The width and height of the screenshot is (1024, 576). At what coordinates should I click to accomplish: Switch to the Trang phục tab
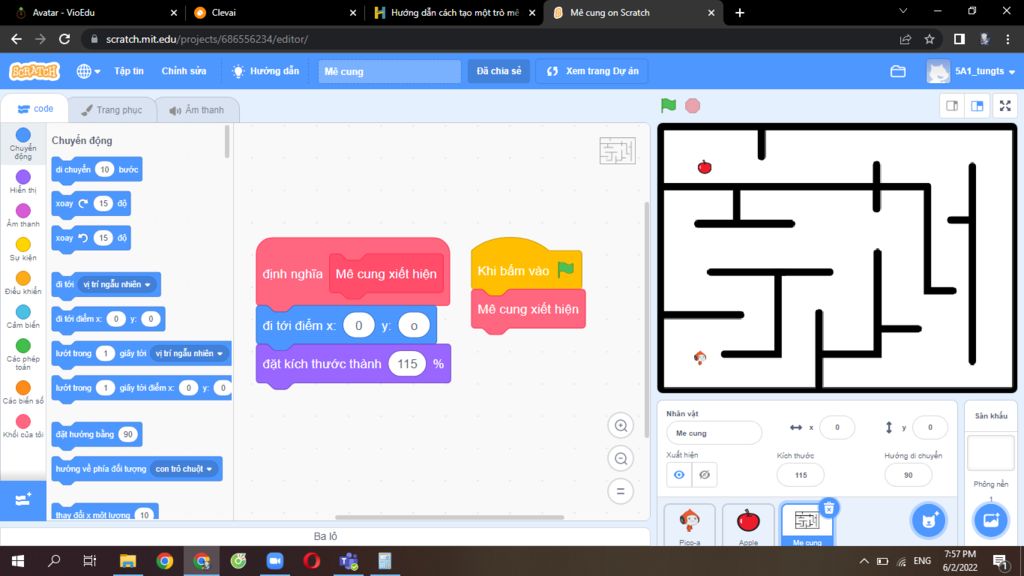click(112, 110)
